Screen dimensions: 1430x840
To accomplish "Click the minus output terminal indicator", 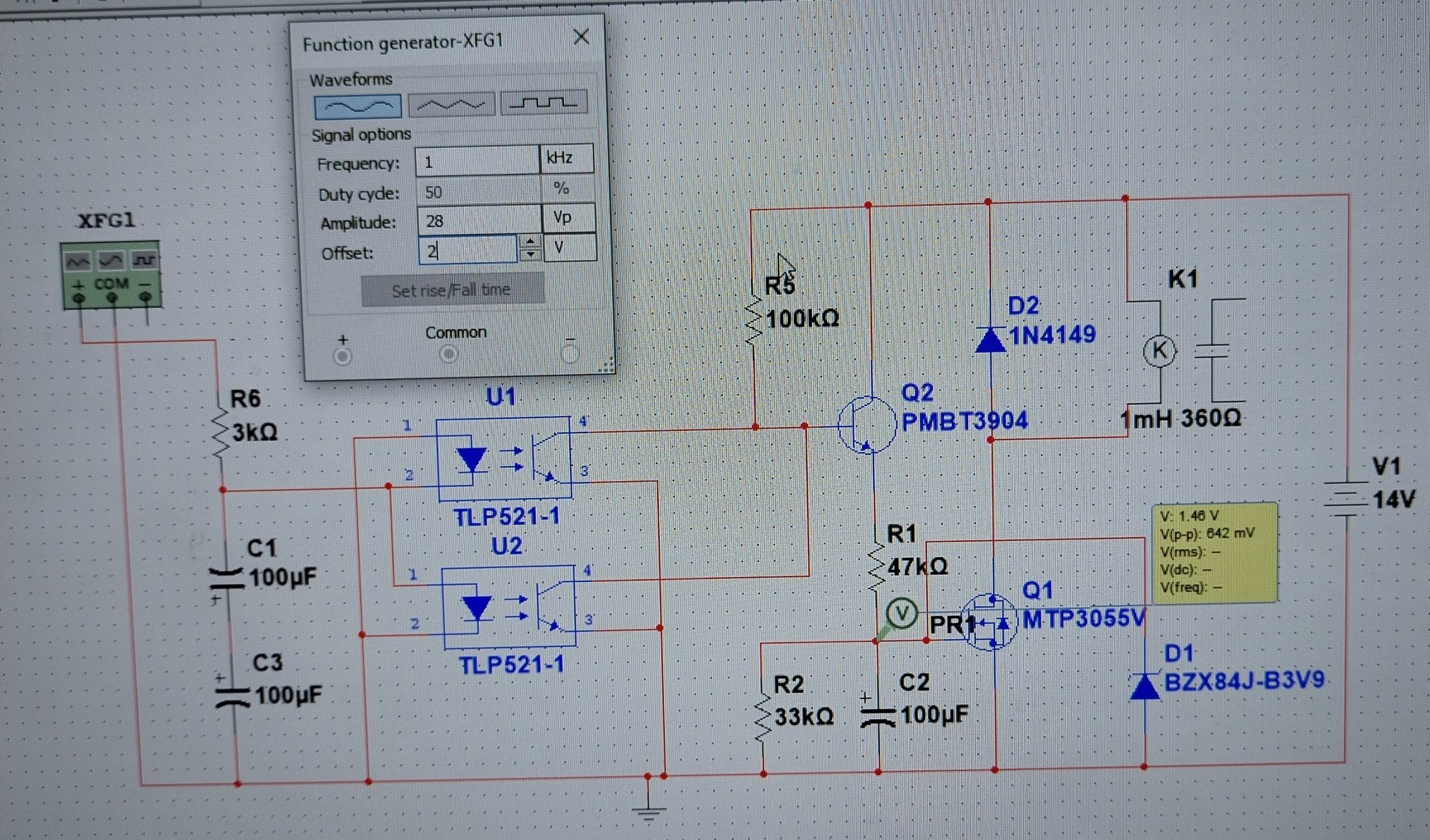I will [x=570, y=353].
